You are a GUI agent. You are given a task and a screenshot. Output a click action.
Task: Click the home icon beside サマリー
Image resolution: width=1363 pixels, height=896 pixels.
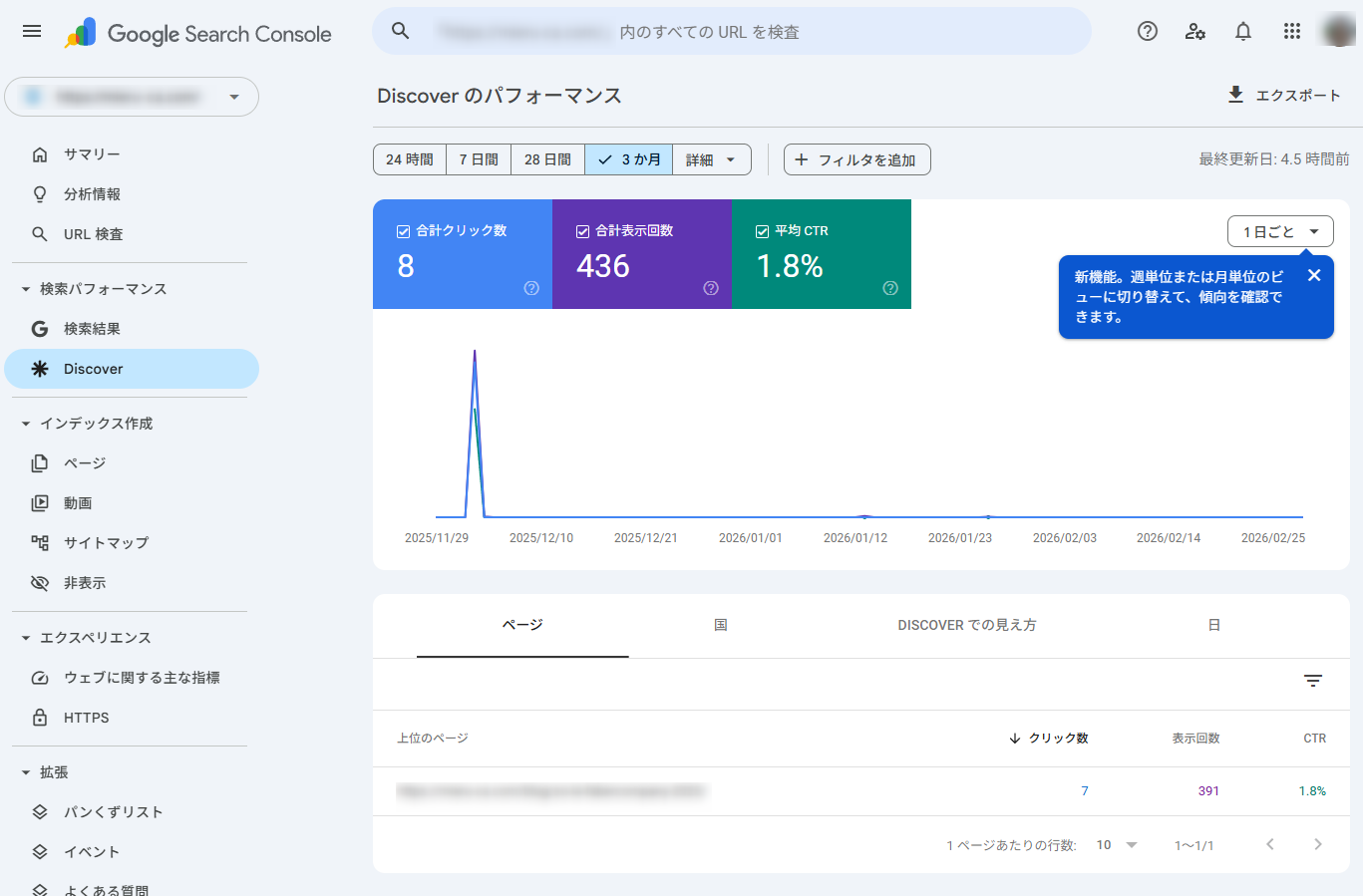point(40,154)
